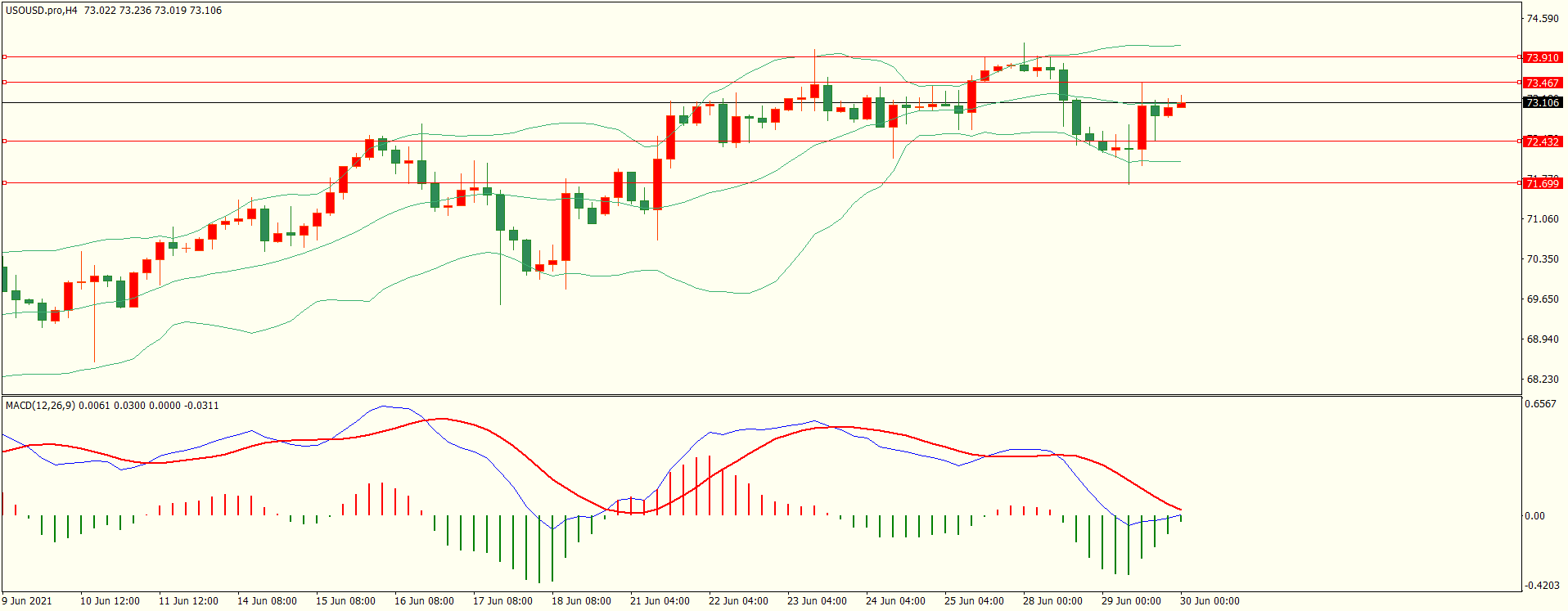The image size is (1568, 611).
Task: Click the 23 Jun 04:00 time label
Action: (817, 601)
